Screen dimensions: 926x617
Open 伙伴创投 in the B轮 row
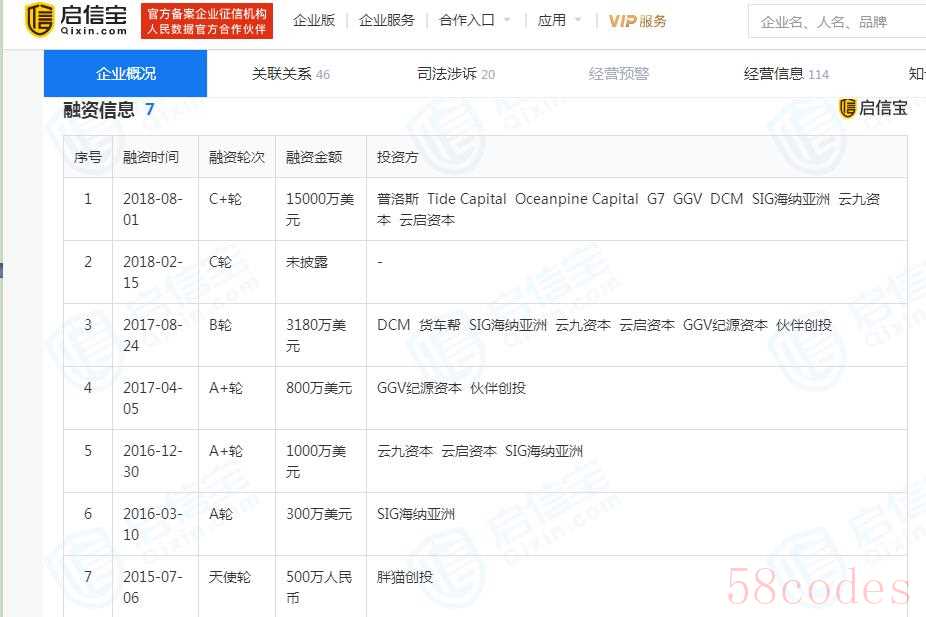(x=804, y=325)
